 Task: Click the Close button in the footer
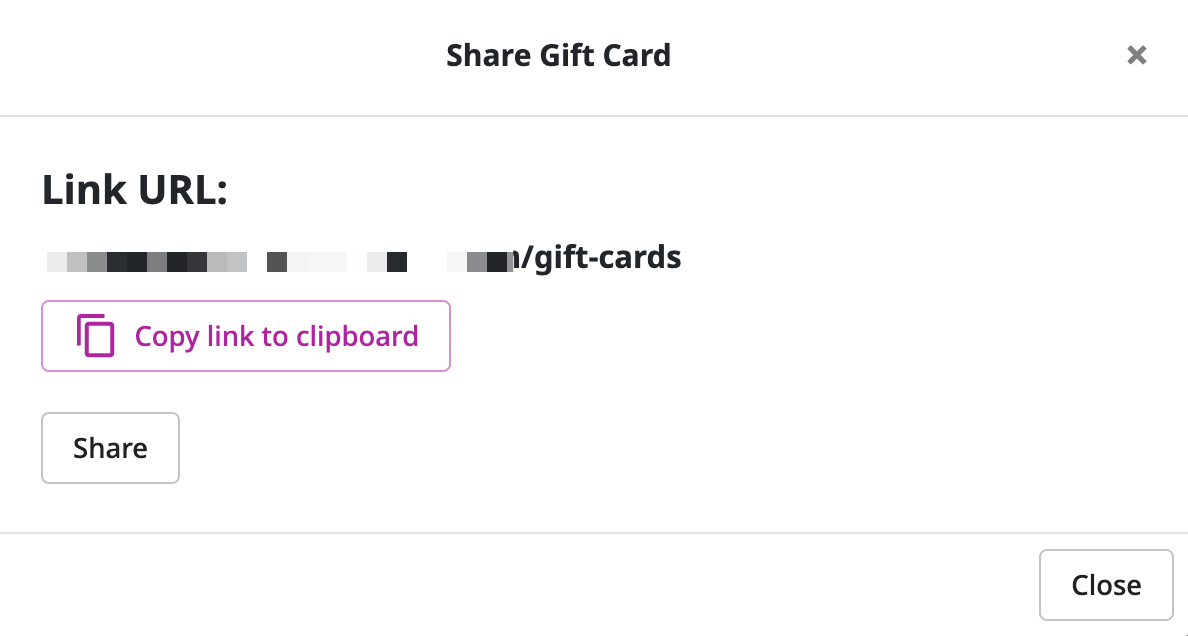click(1106, 585)
